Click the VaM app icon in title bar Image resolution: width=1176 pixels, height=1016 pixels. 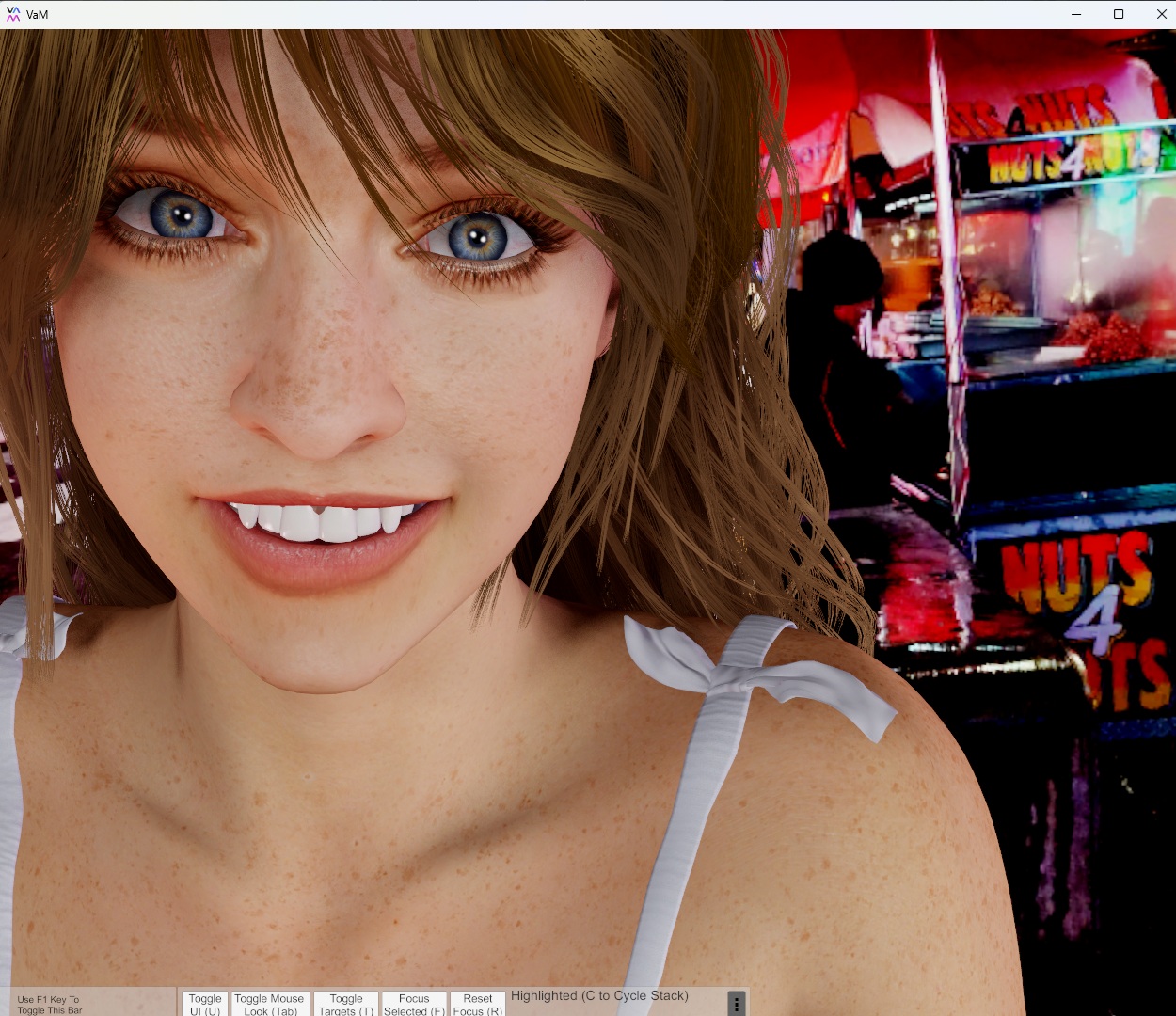(x=13, y=14)
